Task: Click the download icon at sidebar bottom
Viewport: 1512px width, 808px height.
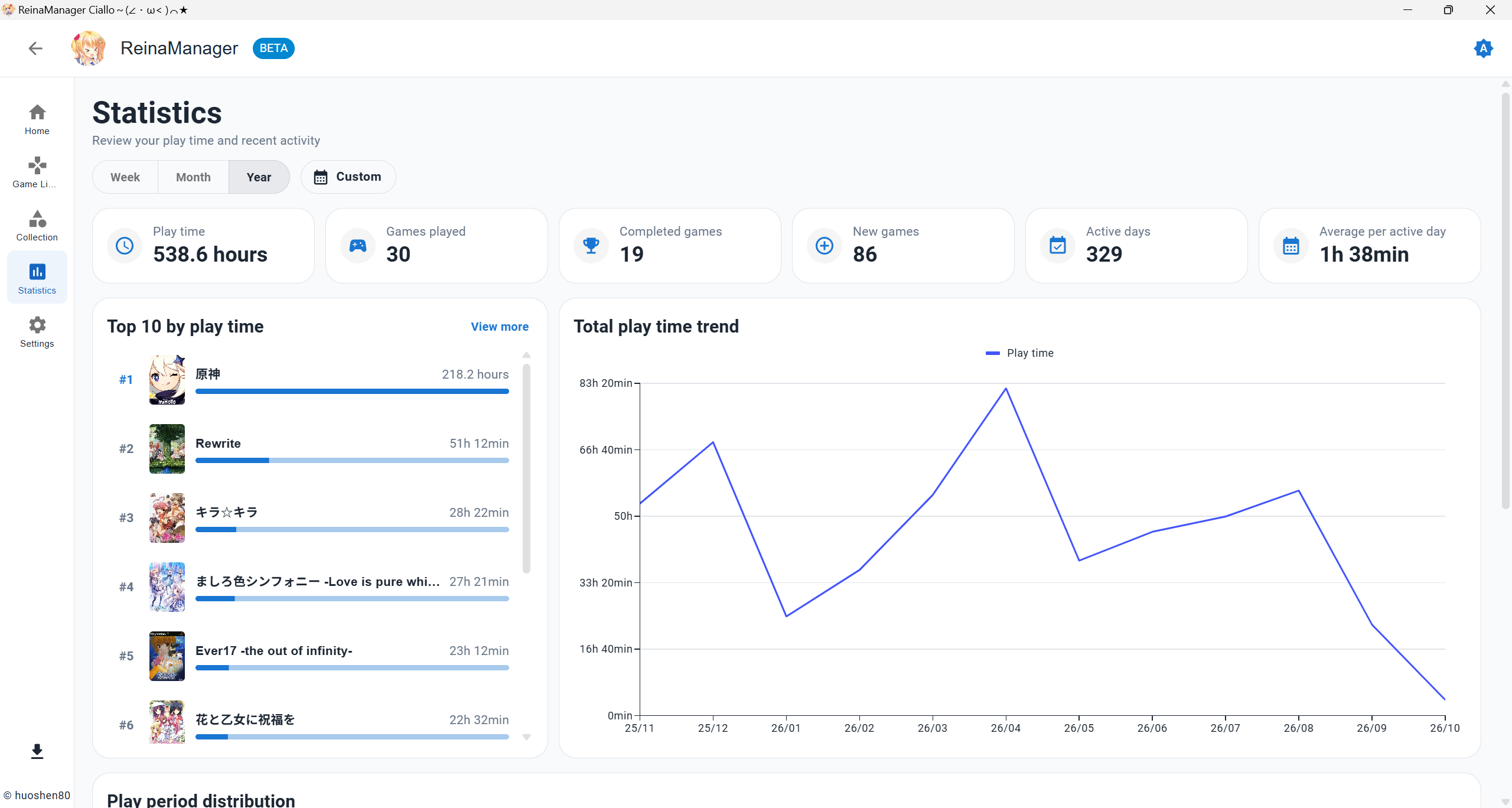Action: tap(37, 751)
